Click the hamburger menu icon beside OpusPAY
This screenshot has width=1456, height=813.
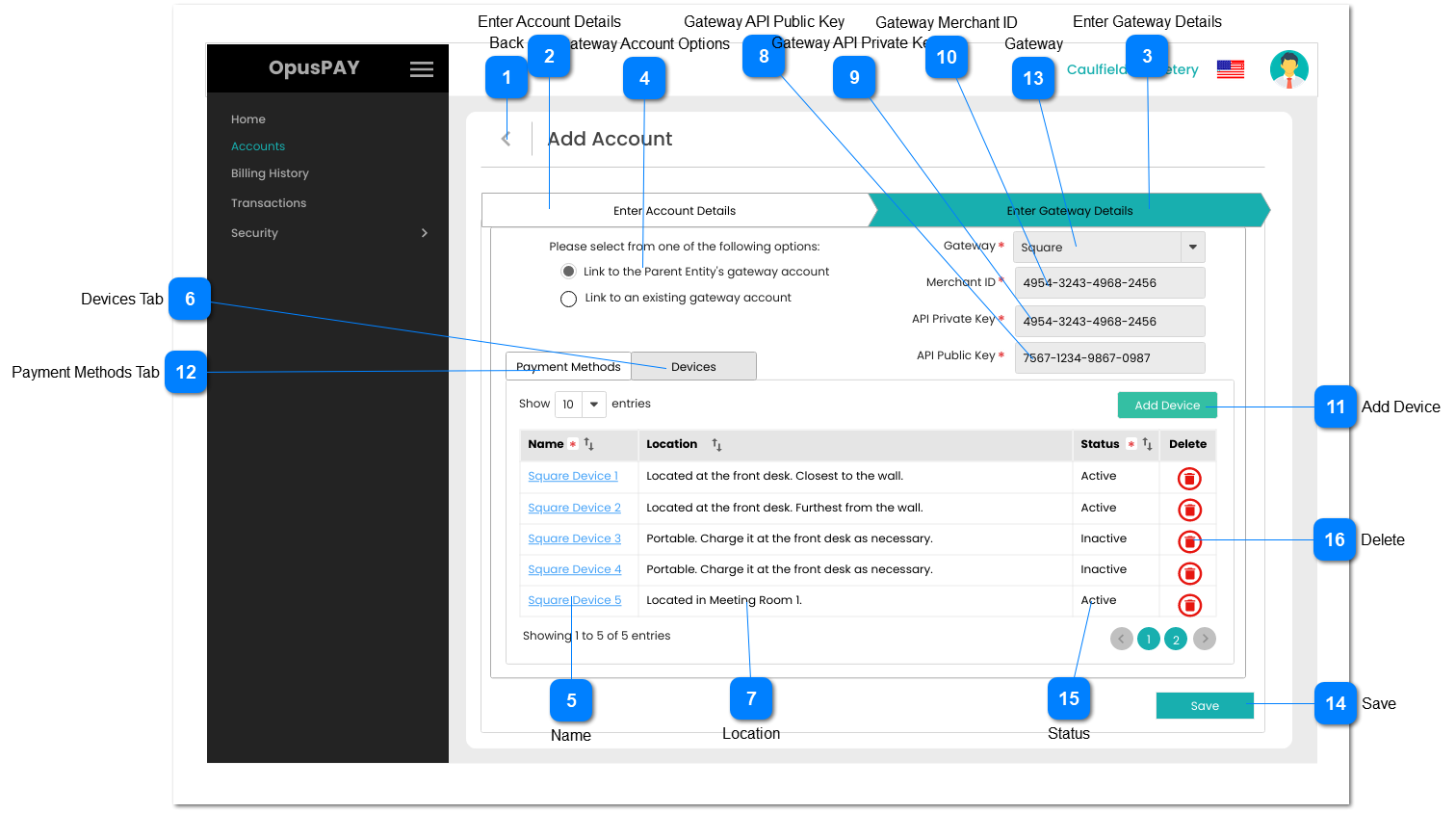[x=421, y=69]
